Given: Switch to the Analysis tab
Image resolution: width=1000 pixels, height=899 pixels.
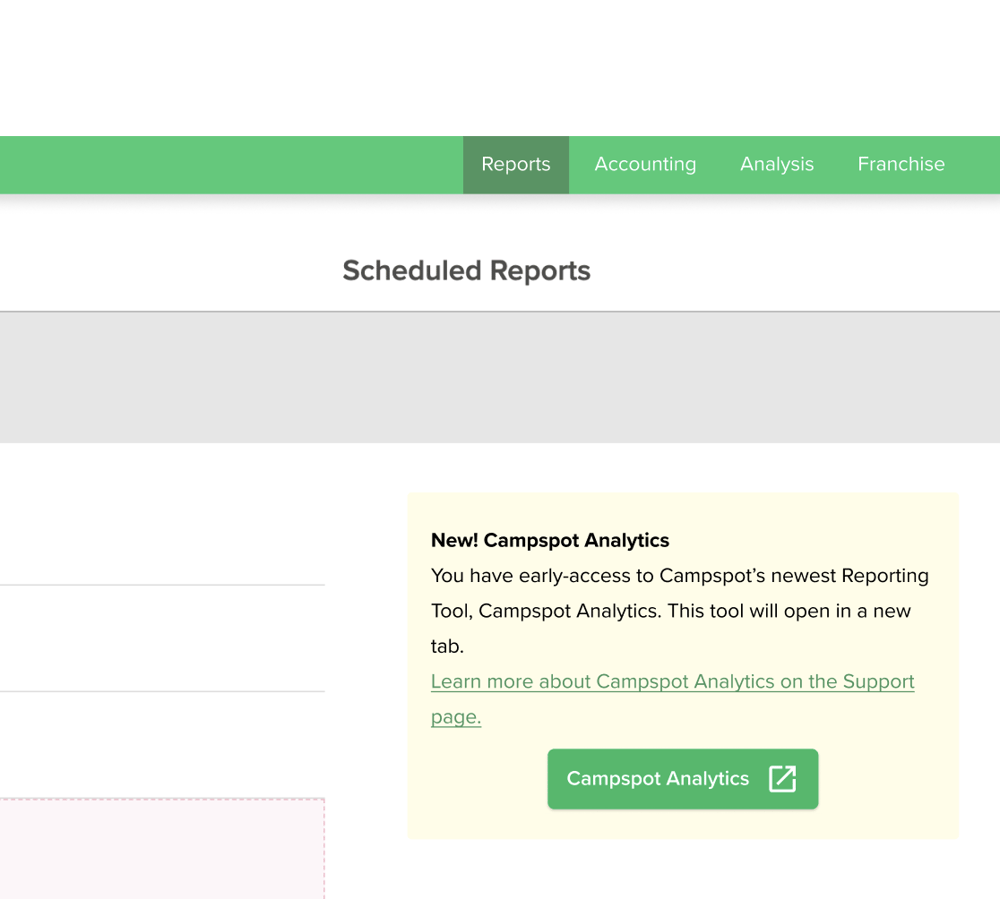Looking at the screenshot, I should click(x=777, y=164).
